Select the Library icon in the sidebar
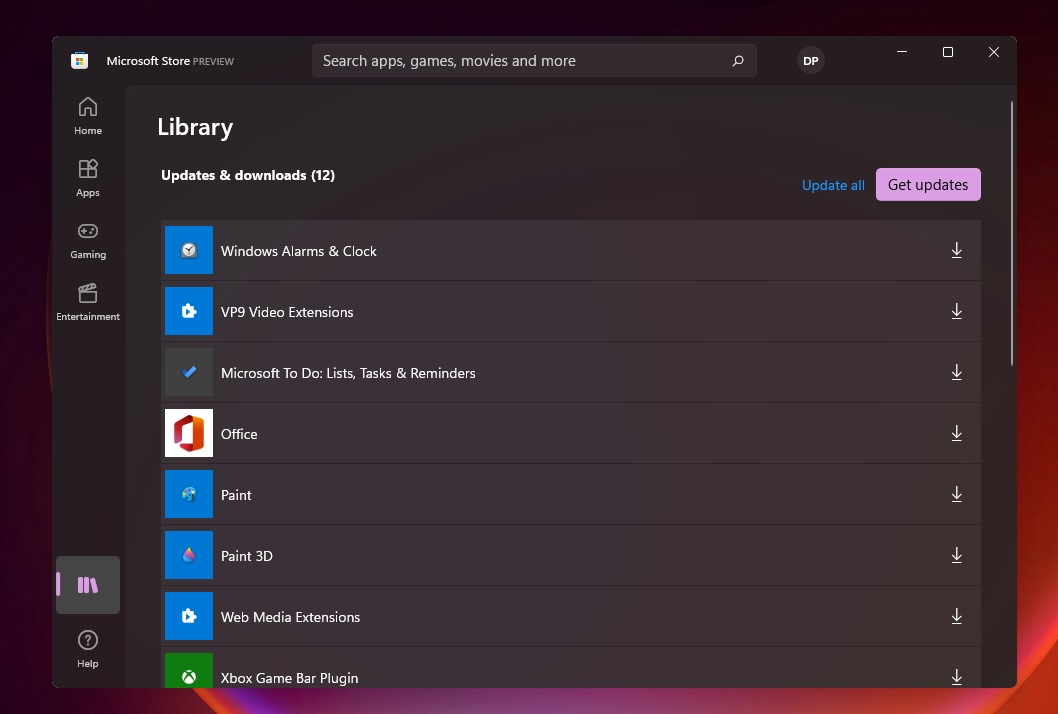Viewport: 1058px width, 714px height. (x=88, y=584)
